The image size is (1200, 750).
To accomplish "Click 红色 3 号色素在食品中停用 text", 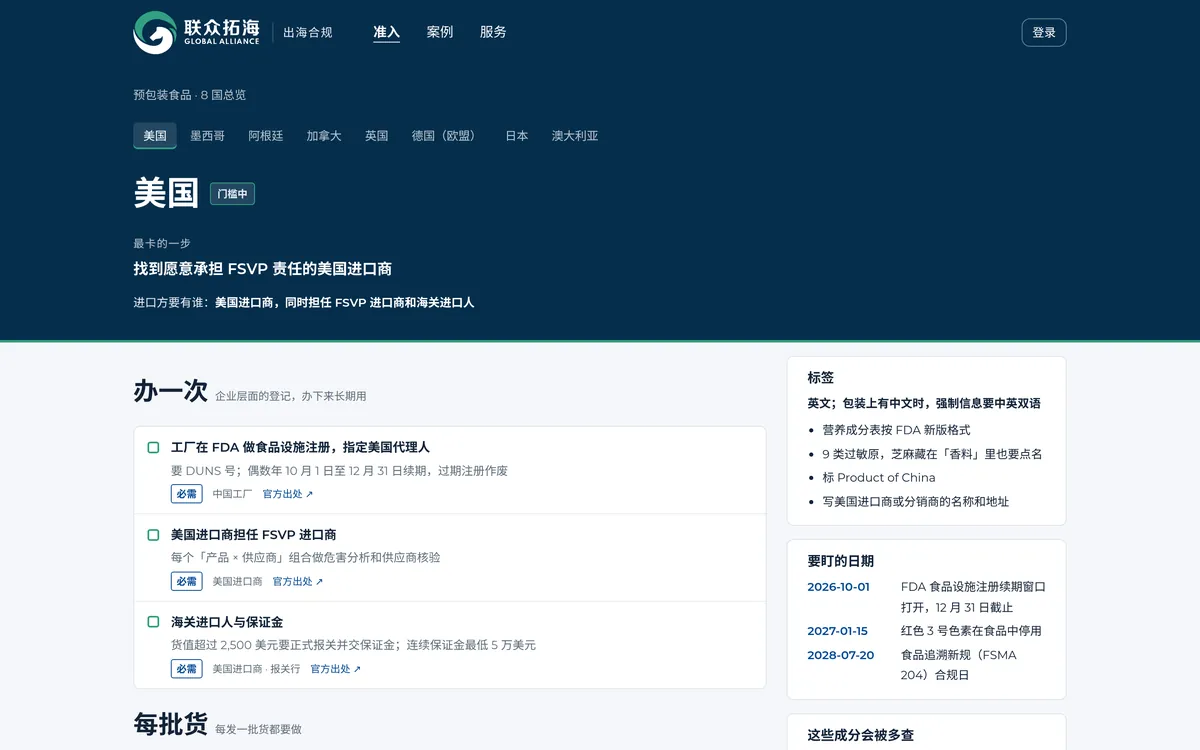I will 971,631.
